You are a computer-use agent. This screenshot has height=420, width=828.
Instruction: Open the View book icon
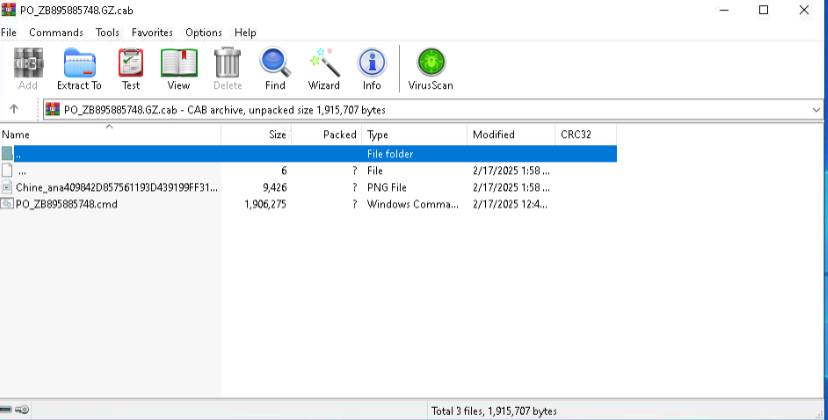click(x=179, y=67)
